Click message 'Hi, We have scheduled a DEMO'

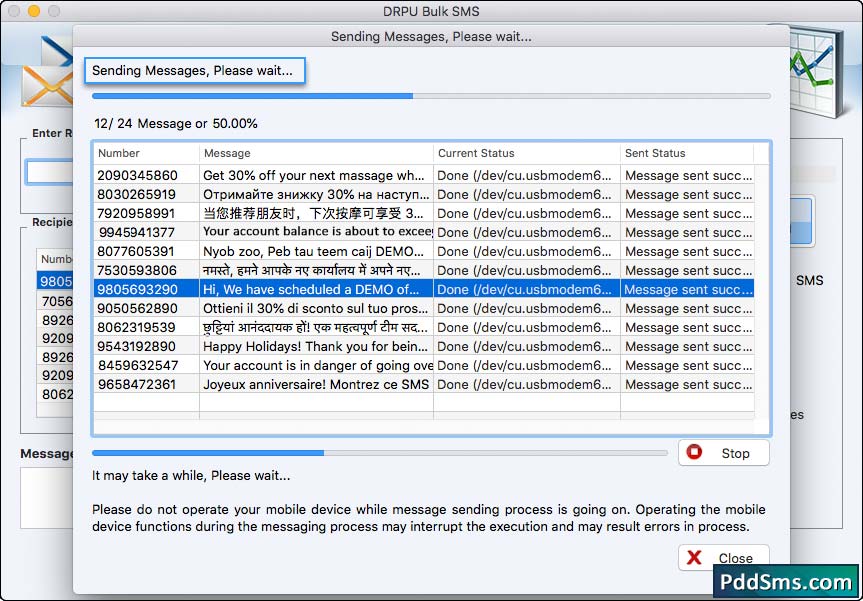pos(316,289)
